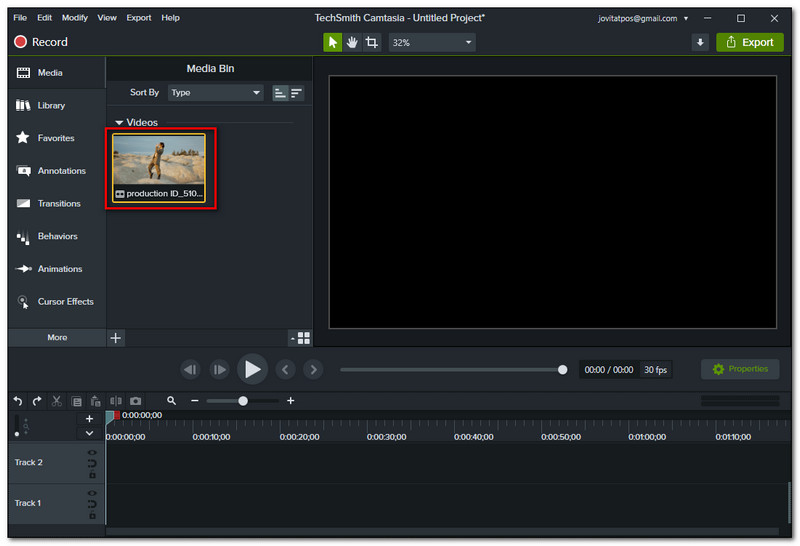Open the Modify menu
The image size is (800, 546).
click(x=74, y=18)
